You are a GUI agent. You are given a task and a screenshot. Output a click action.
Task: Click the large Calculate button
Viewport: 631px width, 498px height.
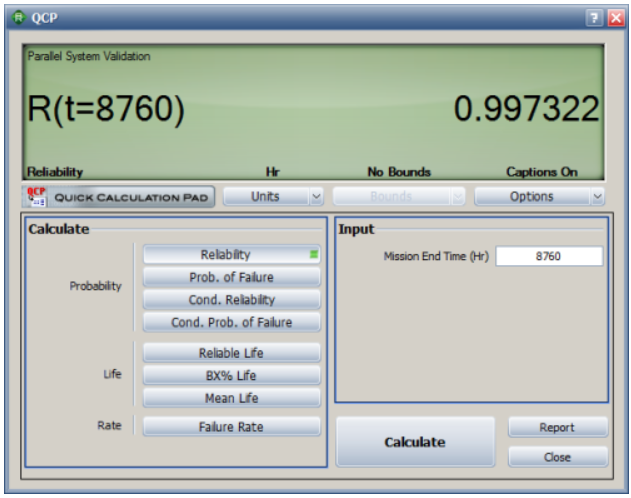[x=415, y=442]
